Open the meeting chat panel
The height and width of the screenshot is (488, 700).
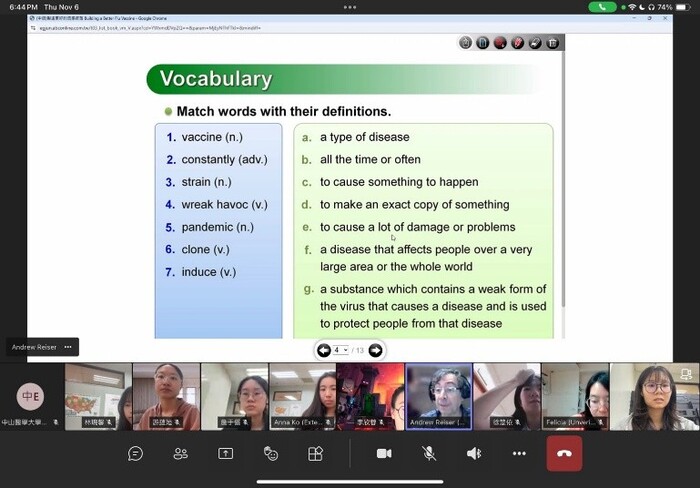135,453
